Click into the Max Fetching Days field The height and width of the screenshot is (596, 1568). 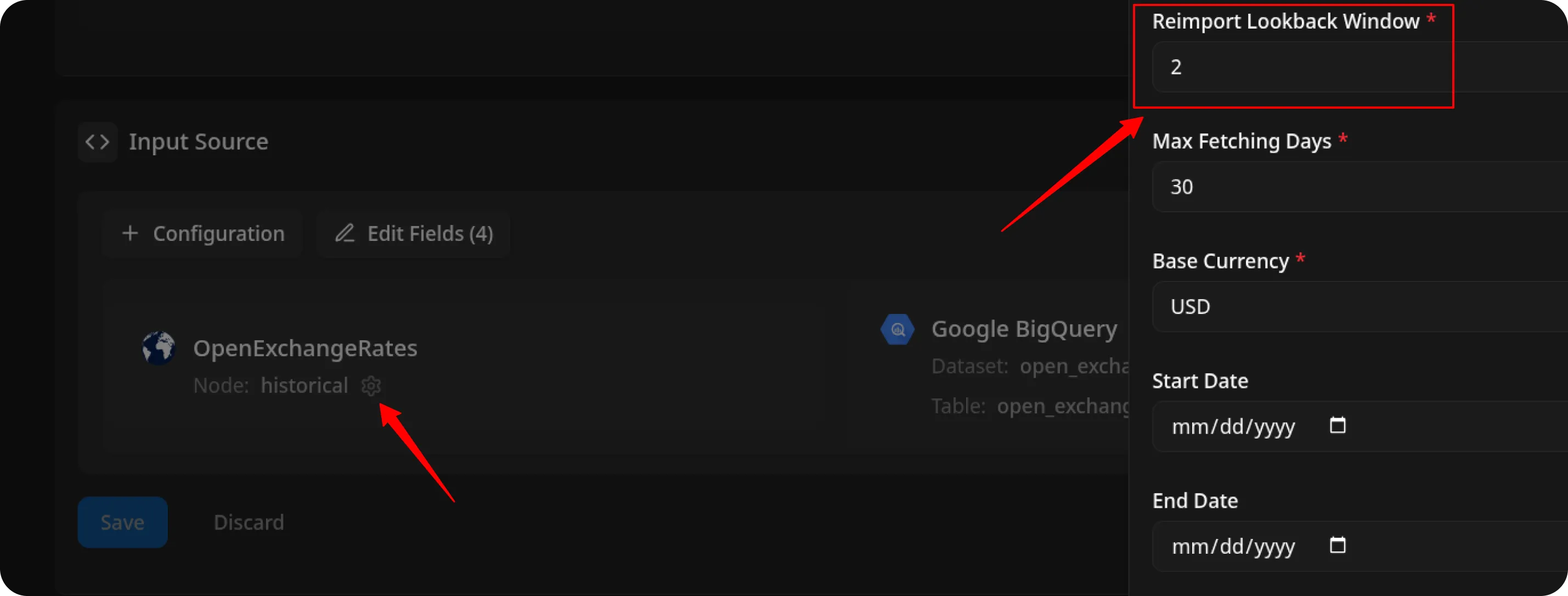(1360, 187)
